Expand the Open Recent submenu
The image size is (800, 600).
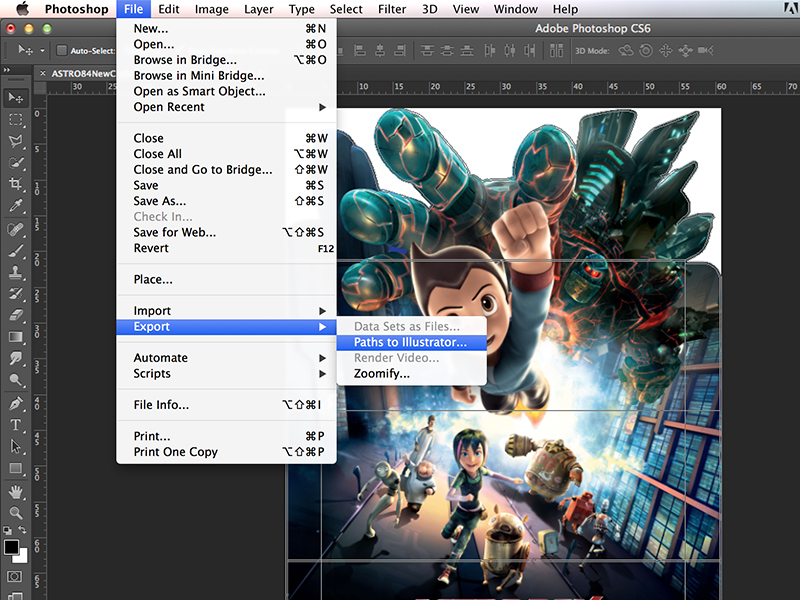click(227, 107)
